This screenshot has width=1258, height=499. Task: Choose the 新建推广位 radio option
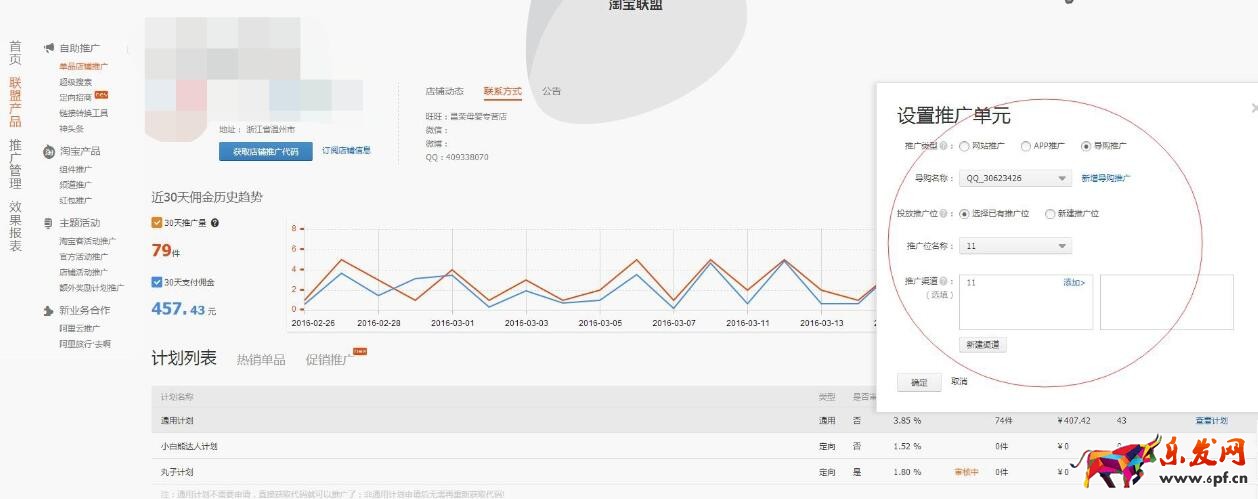pyautogui.click(x=1049, y=214)
